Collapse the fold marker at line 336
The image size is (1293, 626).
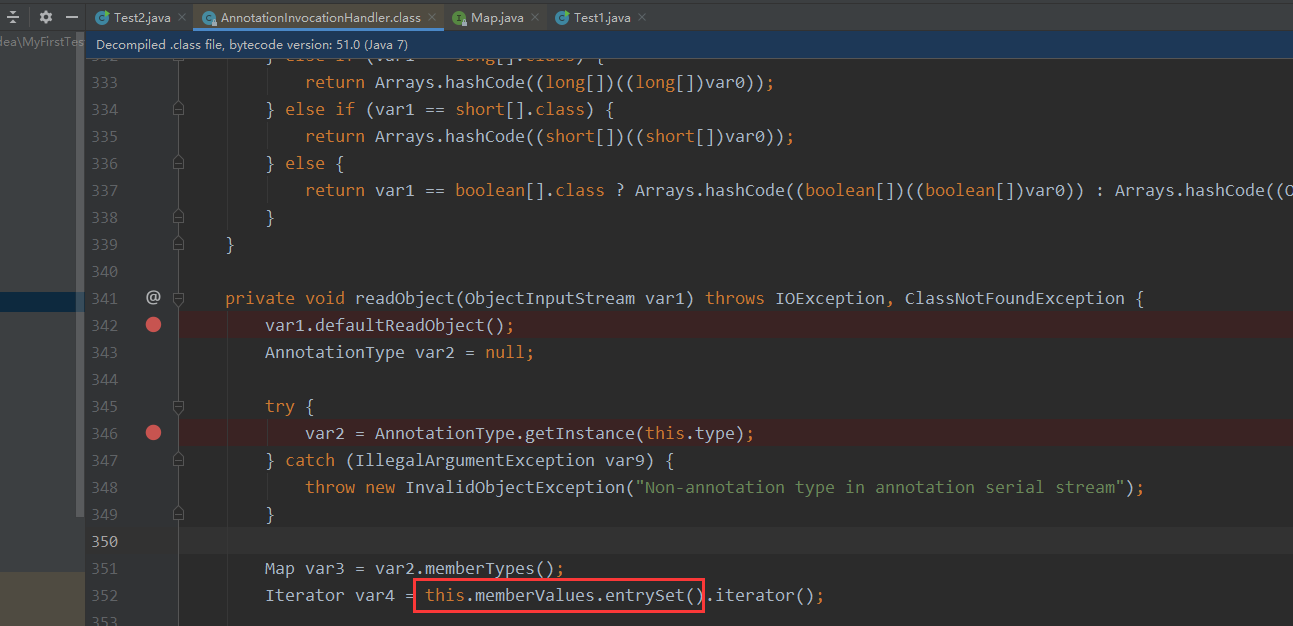[x=178, y=163]
